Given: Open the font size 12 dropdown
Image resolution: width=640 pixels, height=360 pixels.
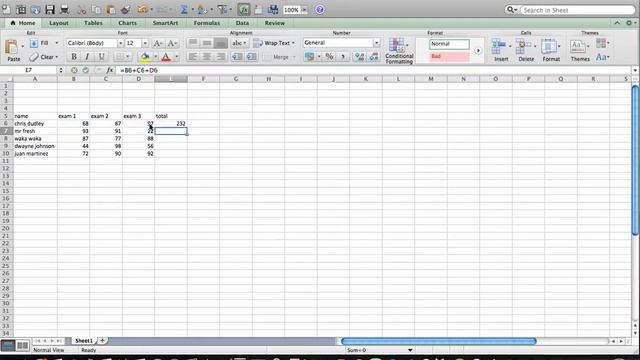Looking at the screenshot, I should coord(144,43).
